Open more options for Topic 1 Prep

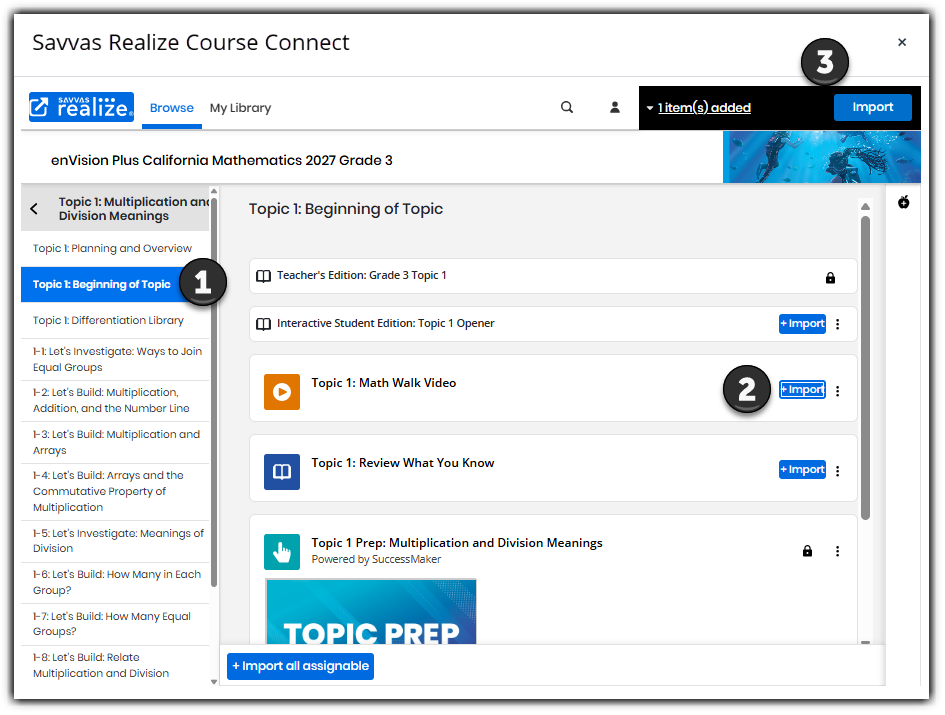coord(837,551)
